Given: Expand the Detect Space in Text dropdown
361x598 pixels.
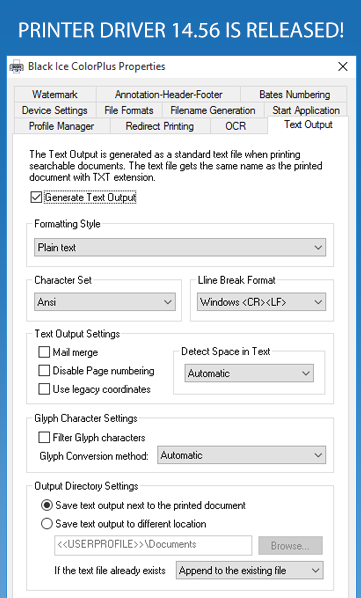Looking at the screenshot, I should [249, 373].
